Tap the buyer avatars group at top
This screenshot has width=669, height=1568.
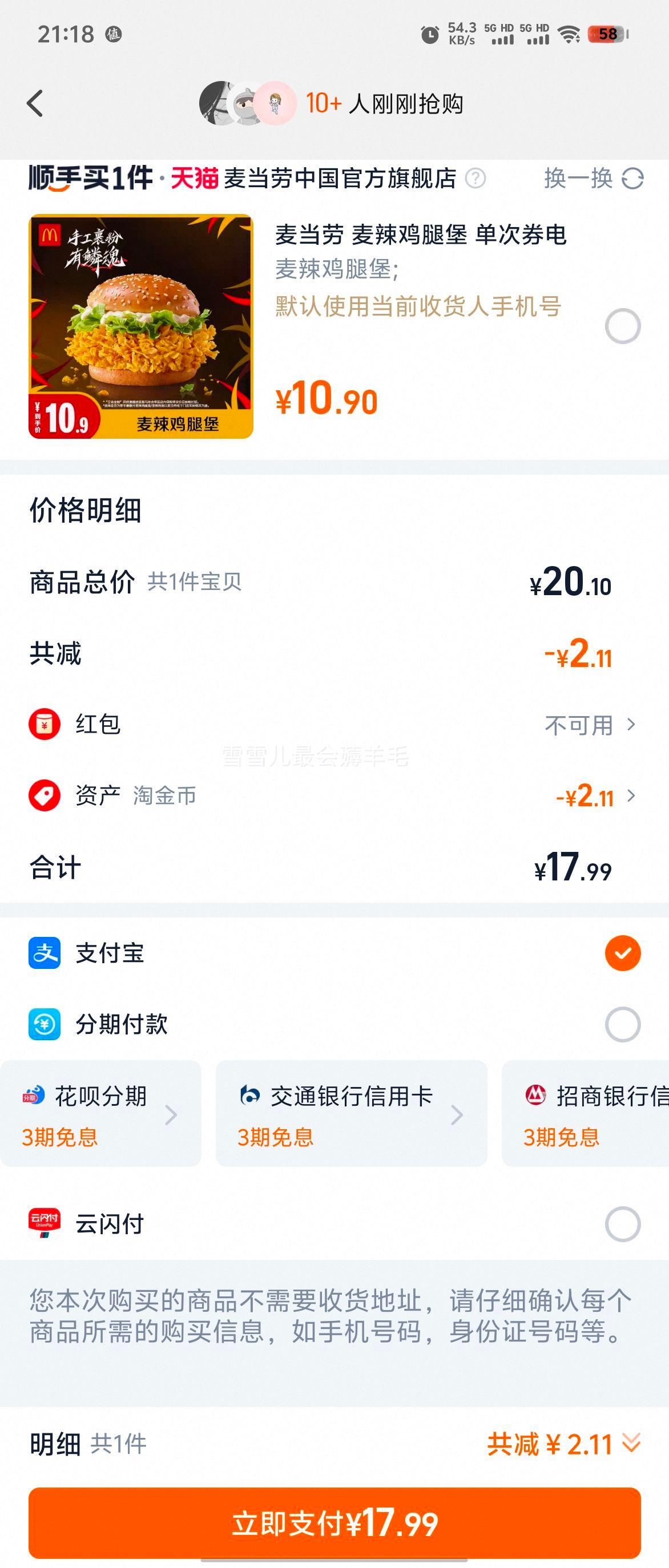248,103
